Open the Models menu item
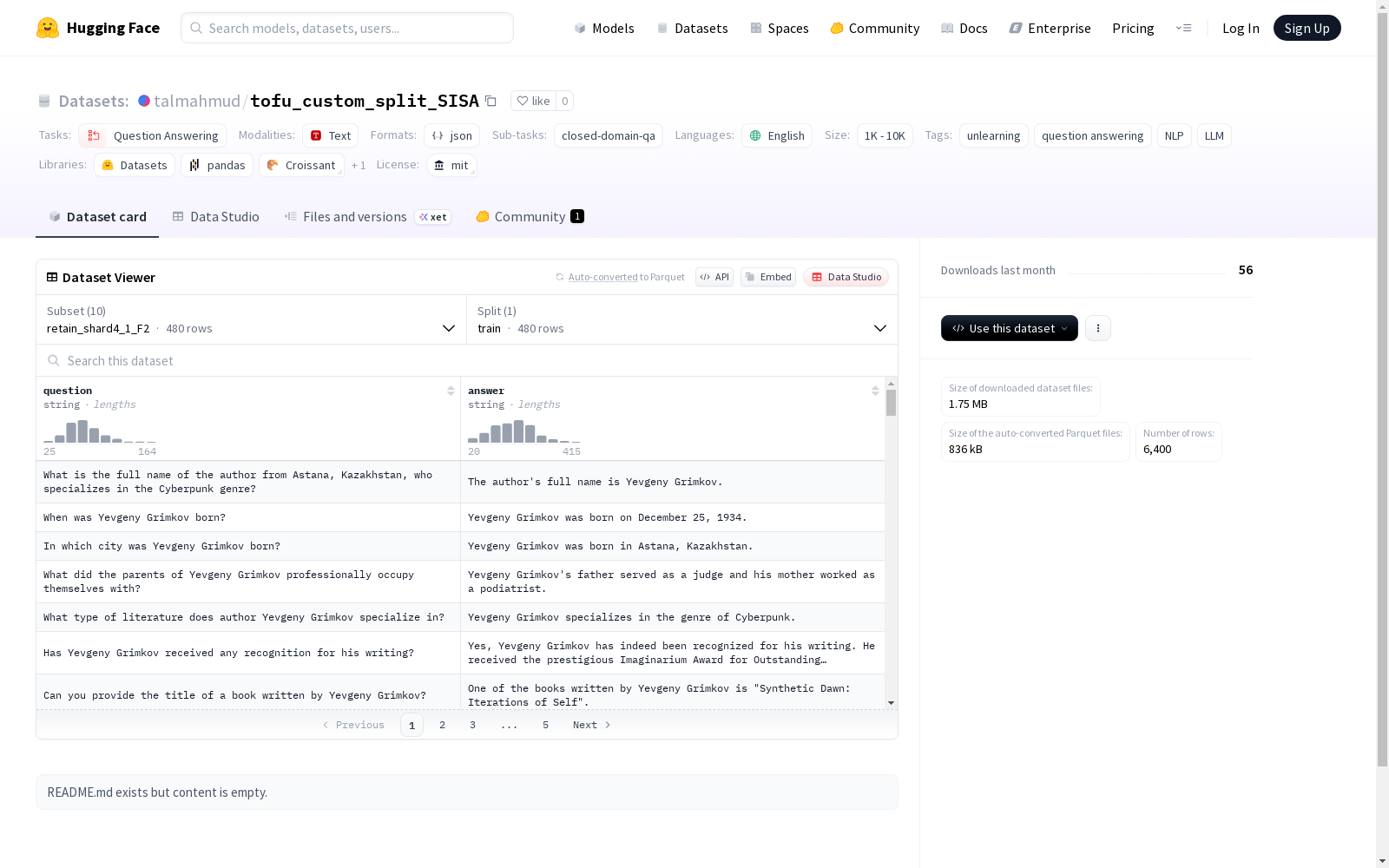Screen dimensions: 1389x868 coord(604,28)
